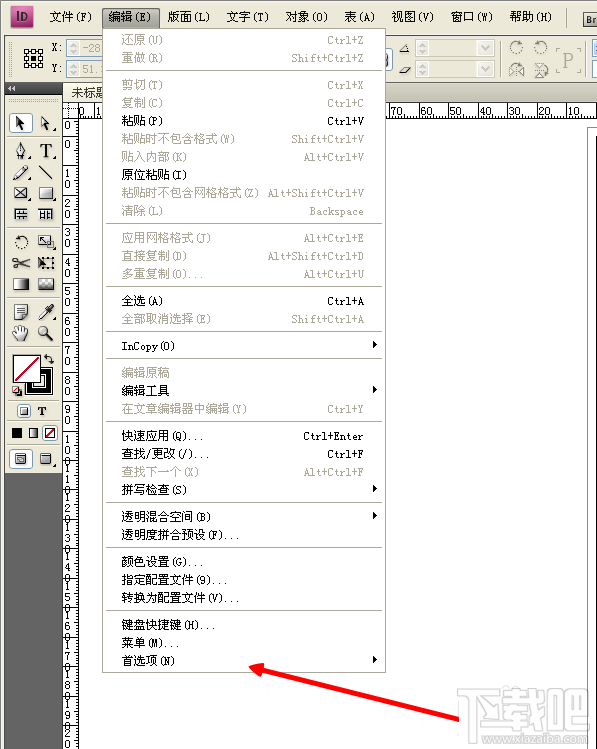Image resolution: width=597 pixels, height=749 pixels.
Task: Open the 文件(F) menu
Action: (x=71, y=17)
